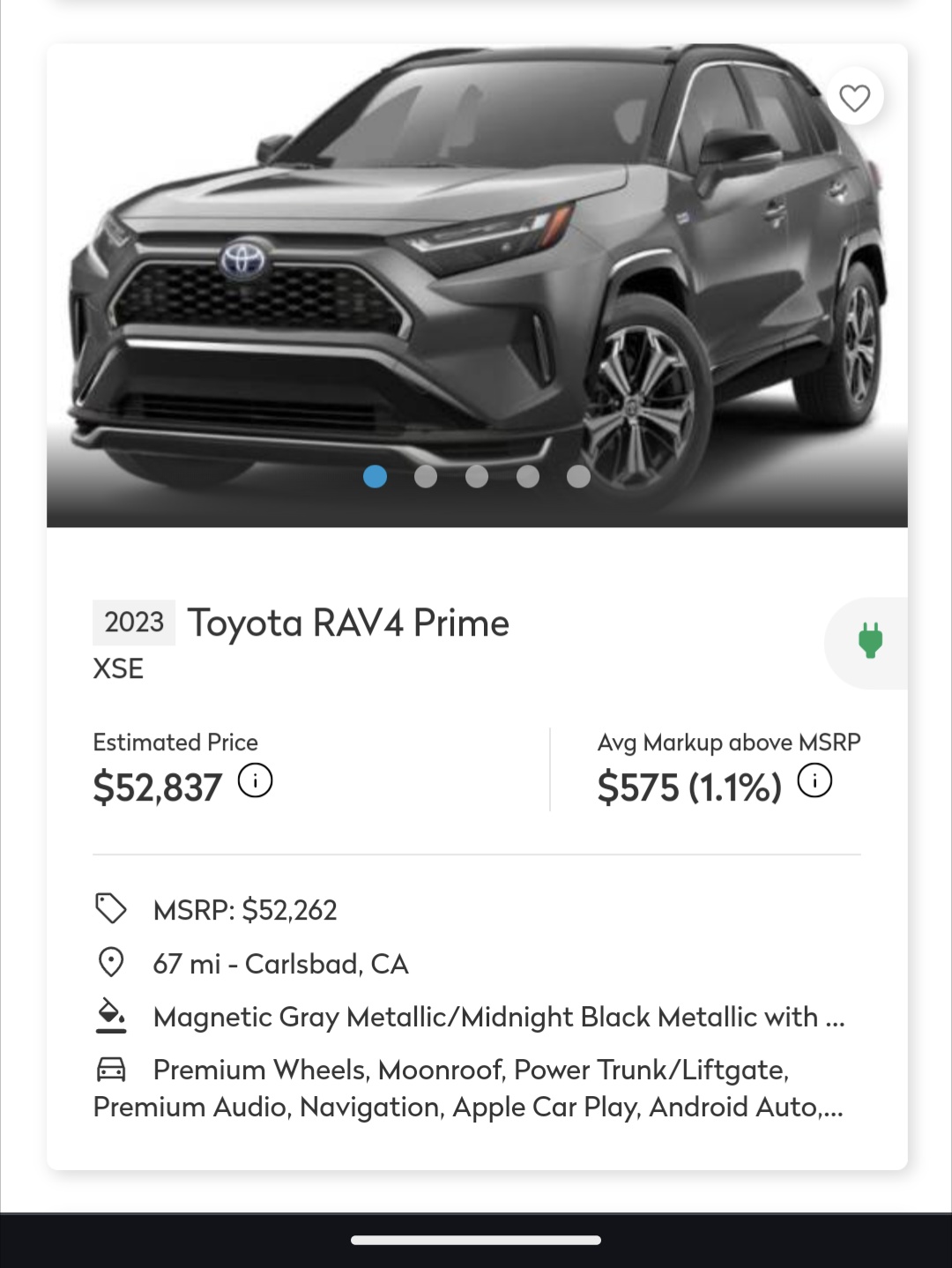Screen dimensions: 952x1268
Task: Open the Toyota RAV4 Prime title
Action: pyautogui.click(x=347, y=623)
